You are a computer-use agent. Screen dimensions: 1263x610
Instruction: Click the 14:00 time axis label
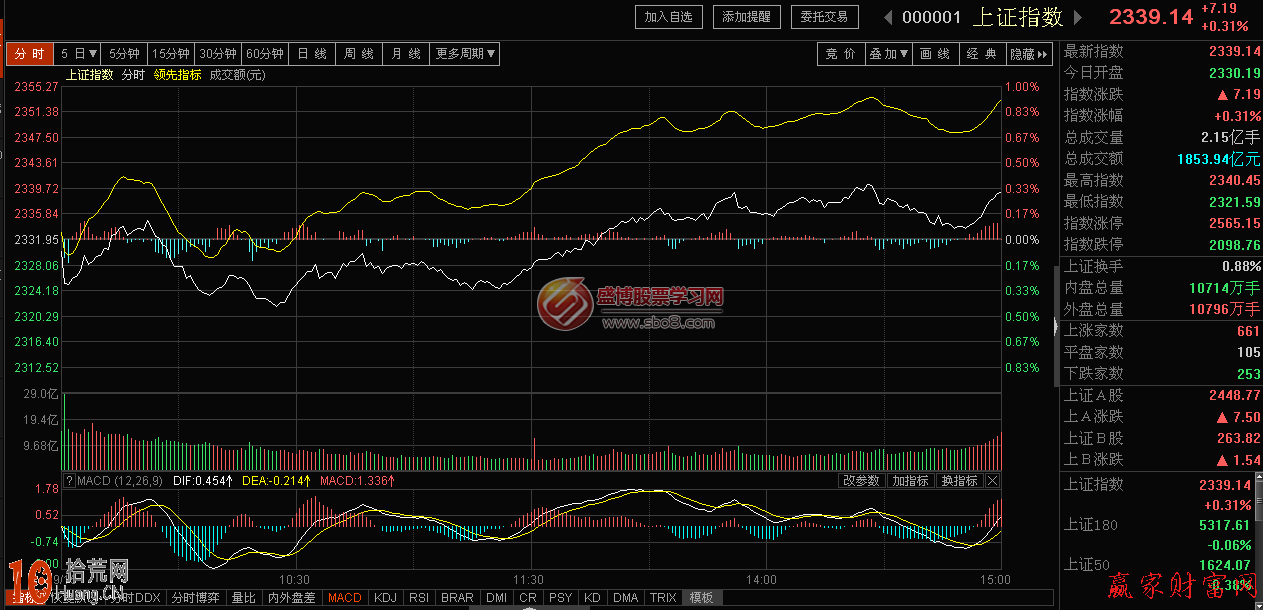[x=761, y=579]
